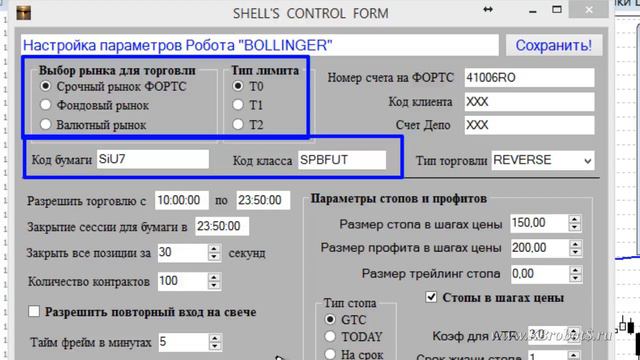Decrease Размер профита в шагах цены
This screenshot has width=640, height=360.
(575, 253)
